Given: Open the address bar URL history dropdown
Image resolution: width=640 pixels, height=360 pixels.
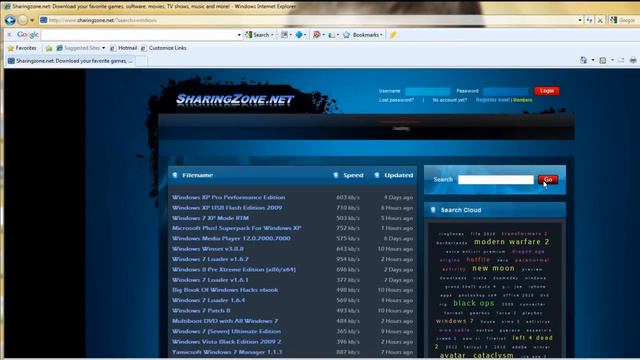Looking at the screenshot, I should pos(580,20).
